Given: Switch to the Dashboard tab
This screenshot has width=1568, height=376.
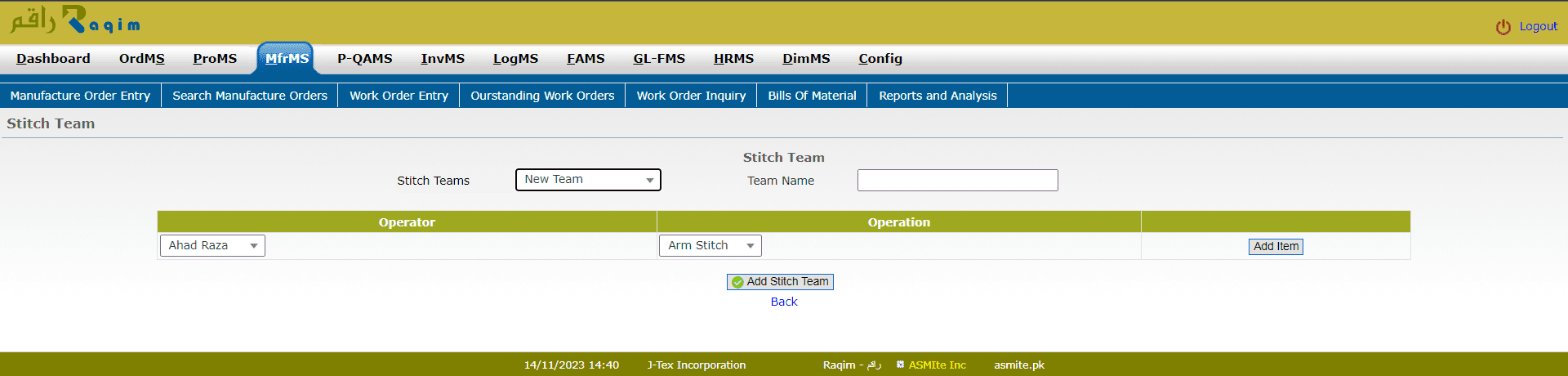Looking at the screenshot, I should pos(53,59).
